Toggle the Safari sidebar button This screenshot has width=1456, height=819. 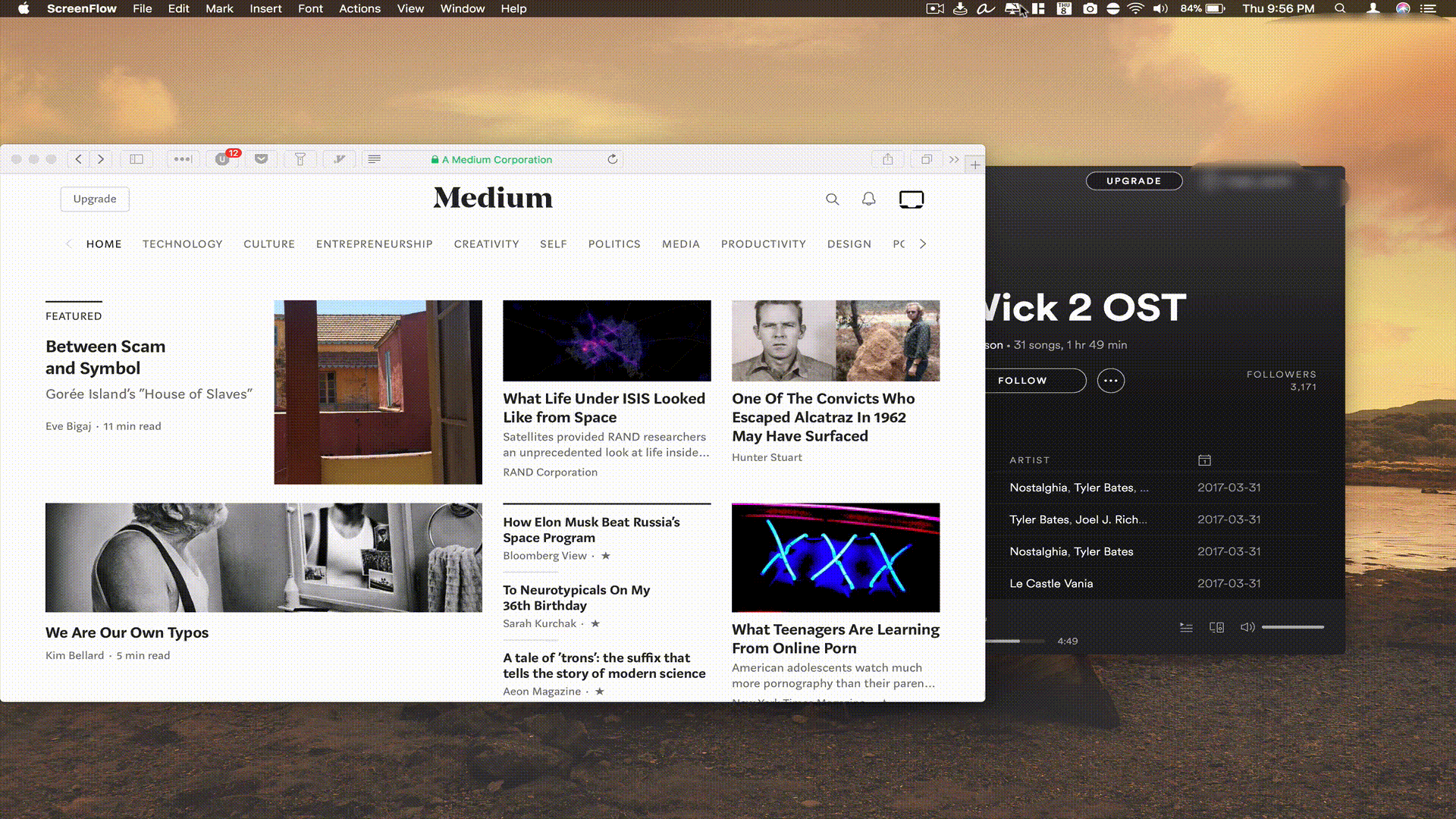click(x=136, y=159)
